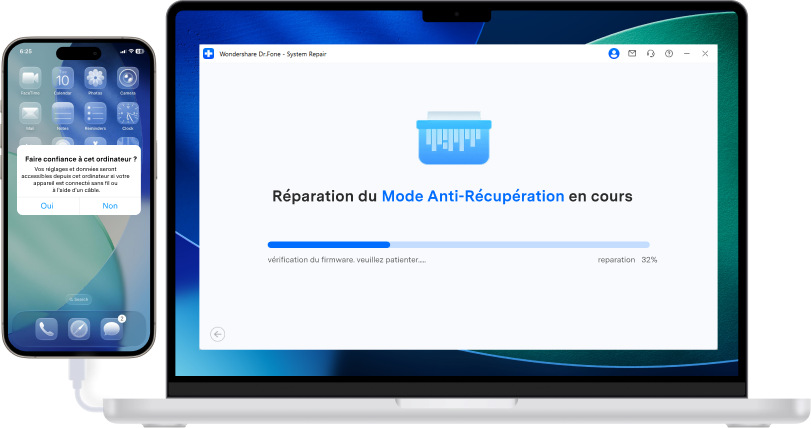This screenshot has width=811, height=428.
Task: Click the repair progress bar
Action: (458, 244)
